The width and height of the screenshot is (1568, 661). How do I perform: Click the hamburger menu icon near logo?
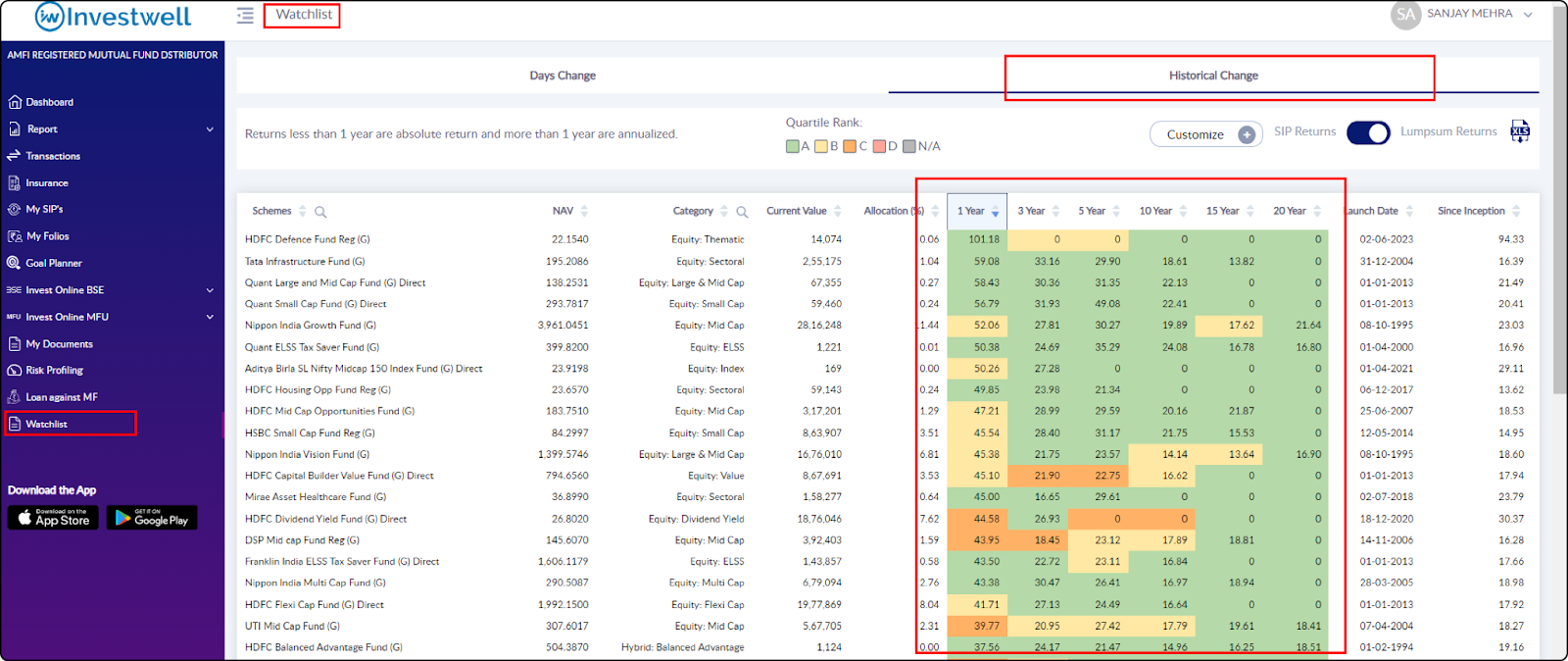click(x=245, y=16)
